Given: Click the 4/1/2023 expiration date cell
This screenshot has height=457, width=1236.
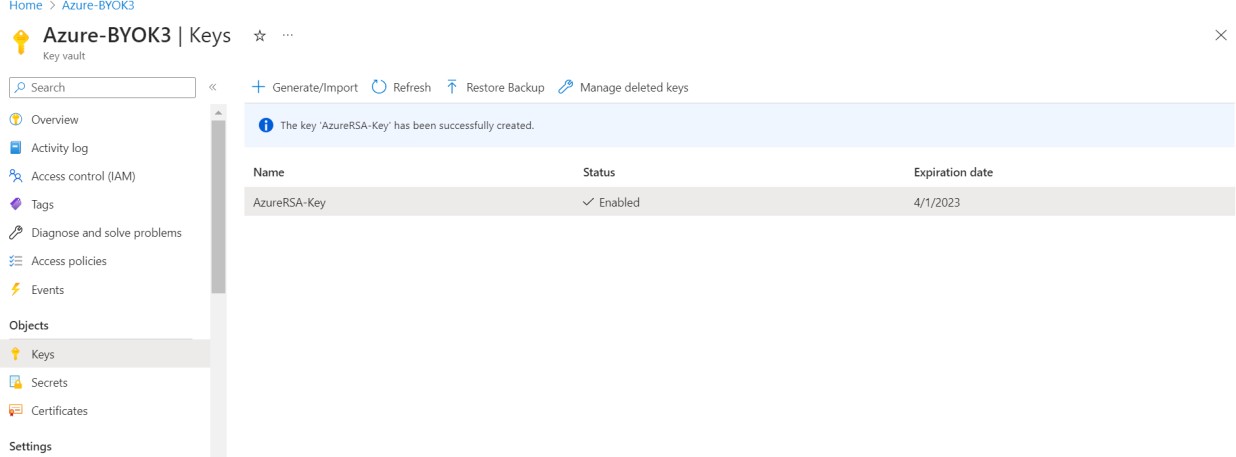Looking at the screenshot, I should pos(937,202).
